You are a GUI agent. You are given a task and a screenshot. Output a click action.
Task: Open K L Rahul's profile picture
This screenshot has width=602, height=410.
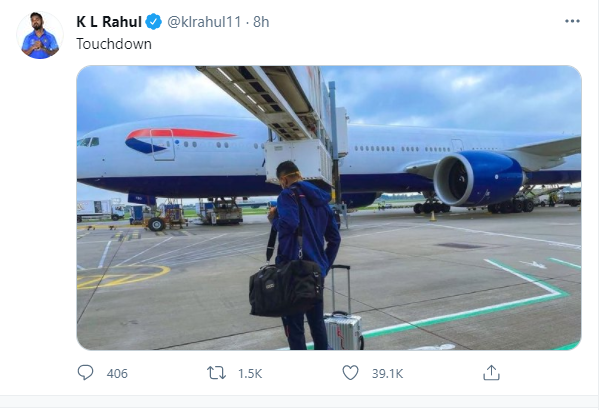pyautogui.click(x=39, y=37)
